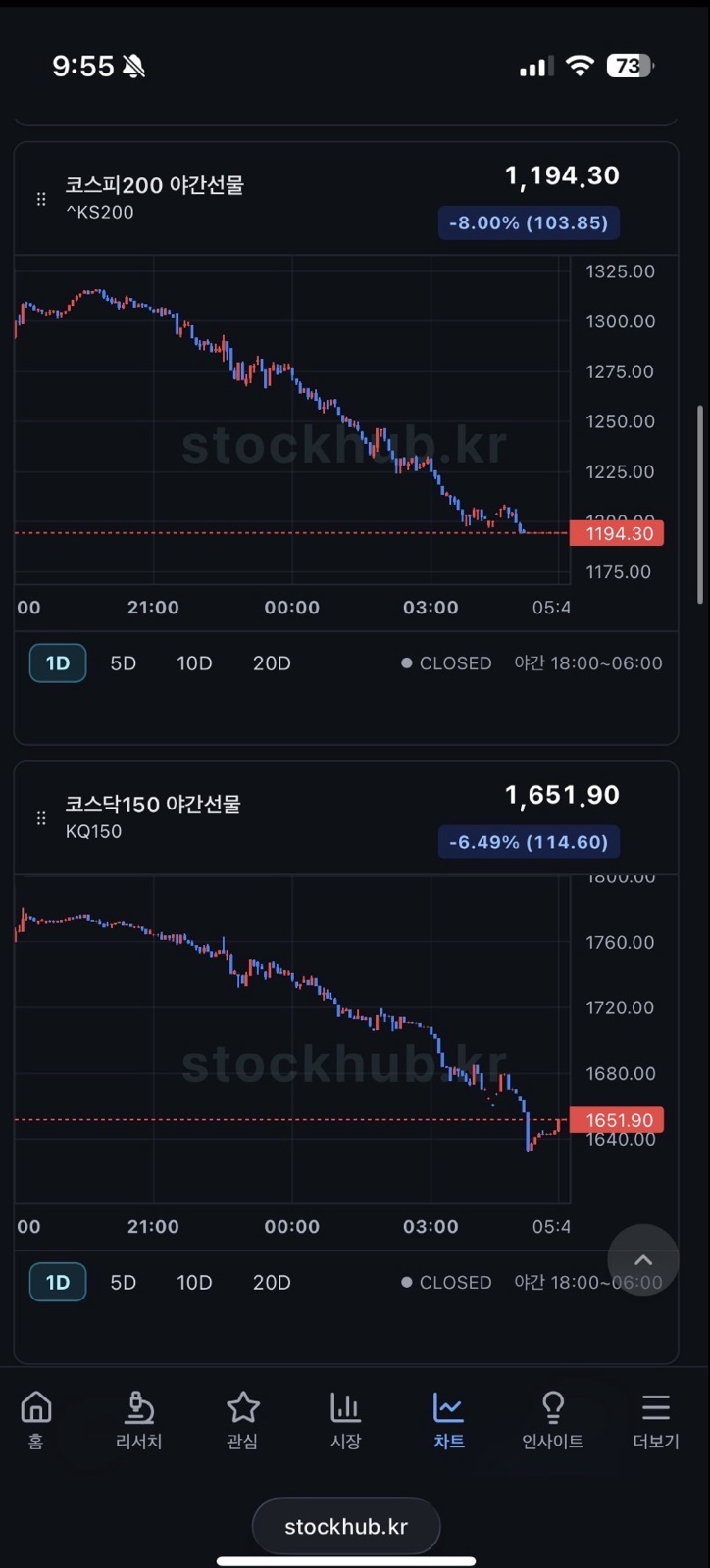Image resolution: width=710 pixels, height=1568 pixels.
Task: Select 5D range on the 코스피200 chart
Action: coord(123,663)
